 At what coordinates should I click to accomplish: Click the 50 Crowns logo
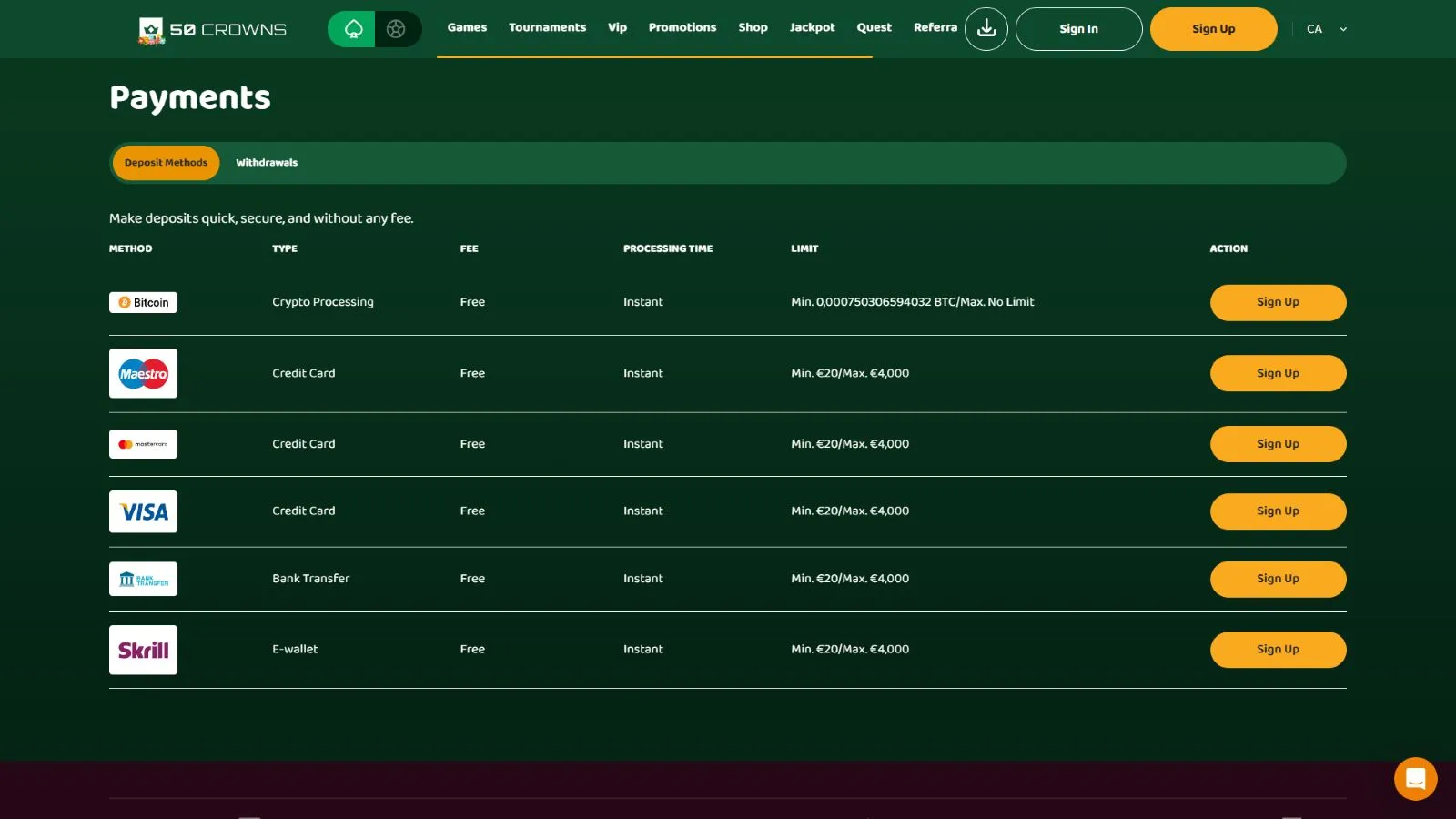212,30
